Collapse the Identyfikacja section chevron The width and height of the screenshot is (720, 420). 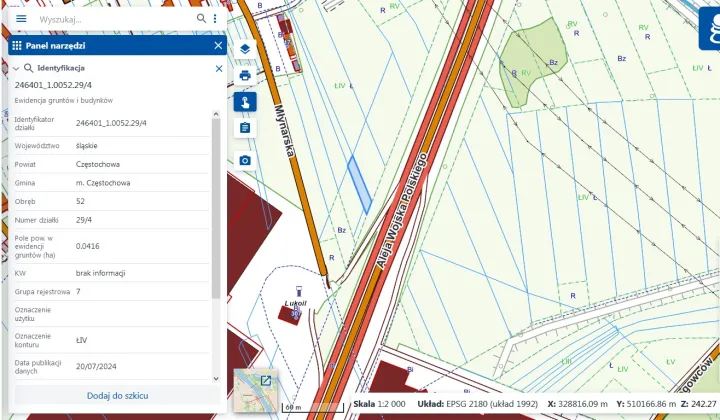(x=16, y=69)
